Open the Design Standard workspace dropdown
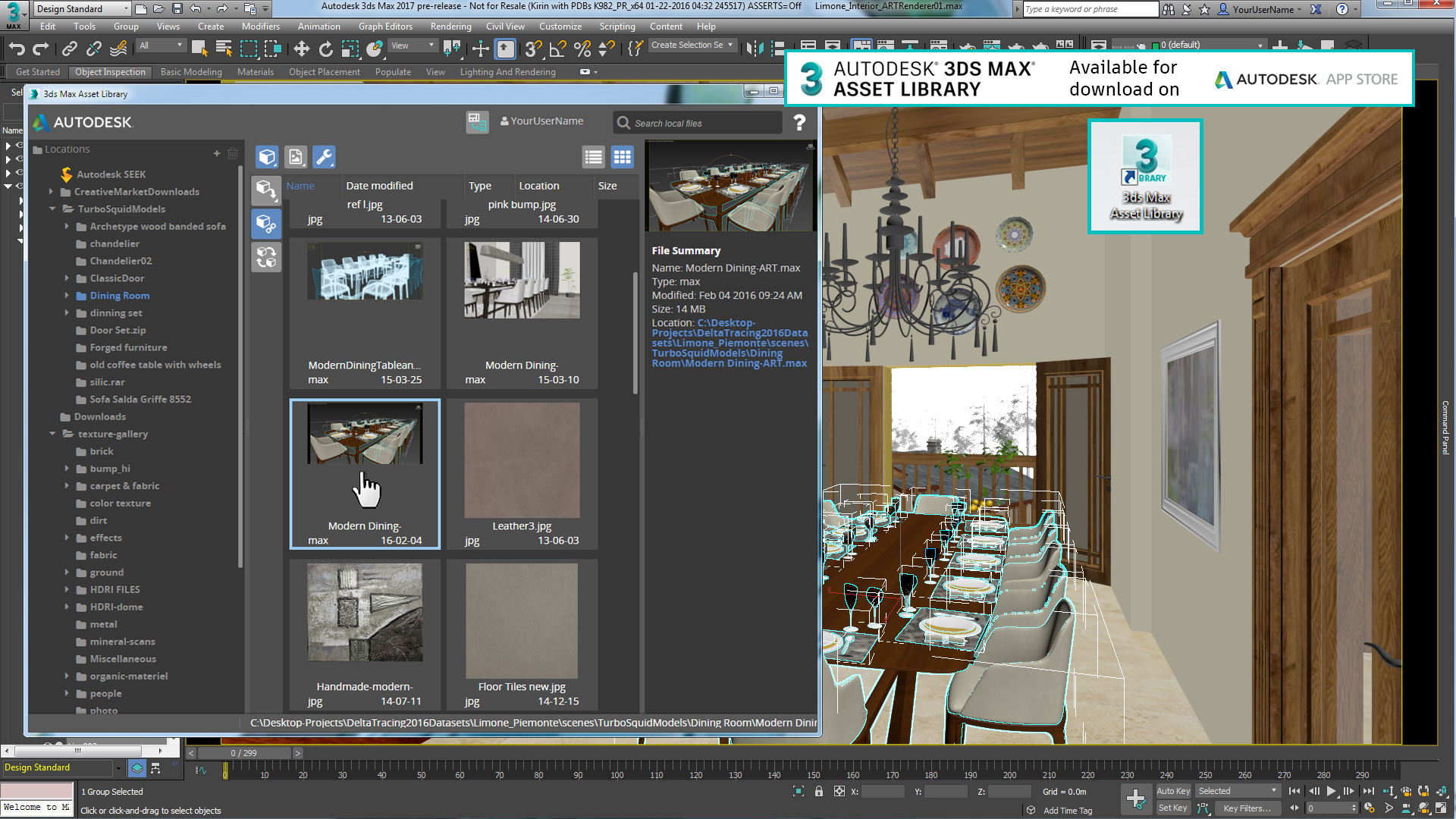Viewport: 1456px width, 819px height. pos(81,9)
